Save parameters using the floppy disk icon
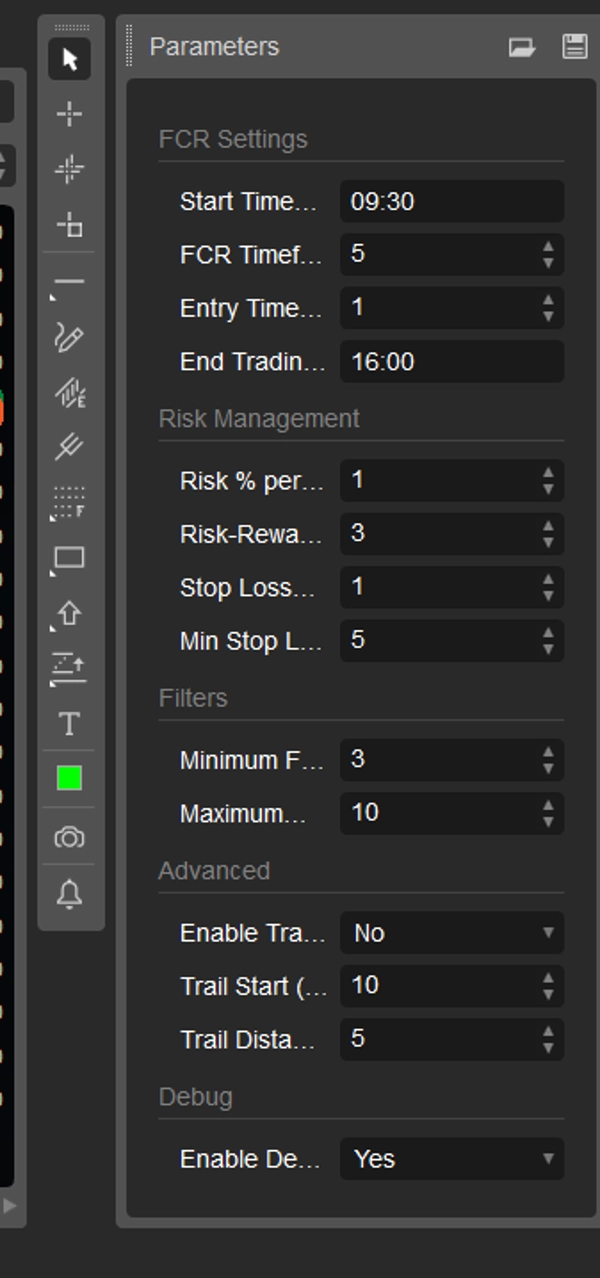The image size is (600, 1278). click(574, 46)
